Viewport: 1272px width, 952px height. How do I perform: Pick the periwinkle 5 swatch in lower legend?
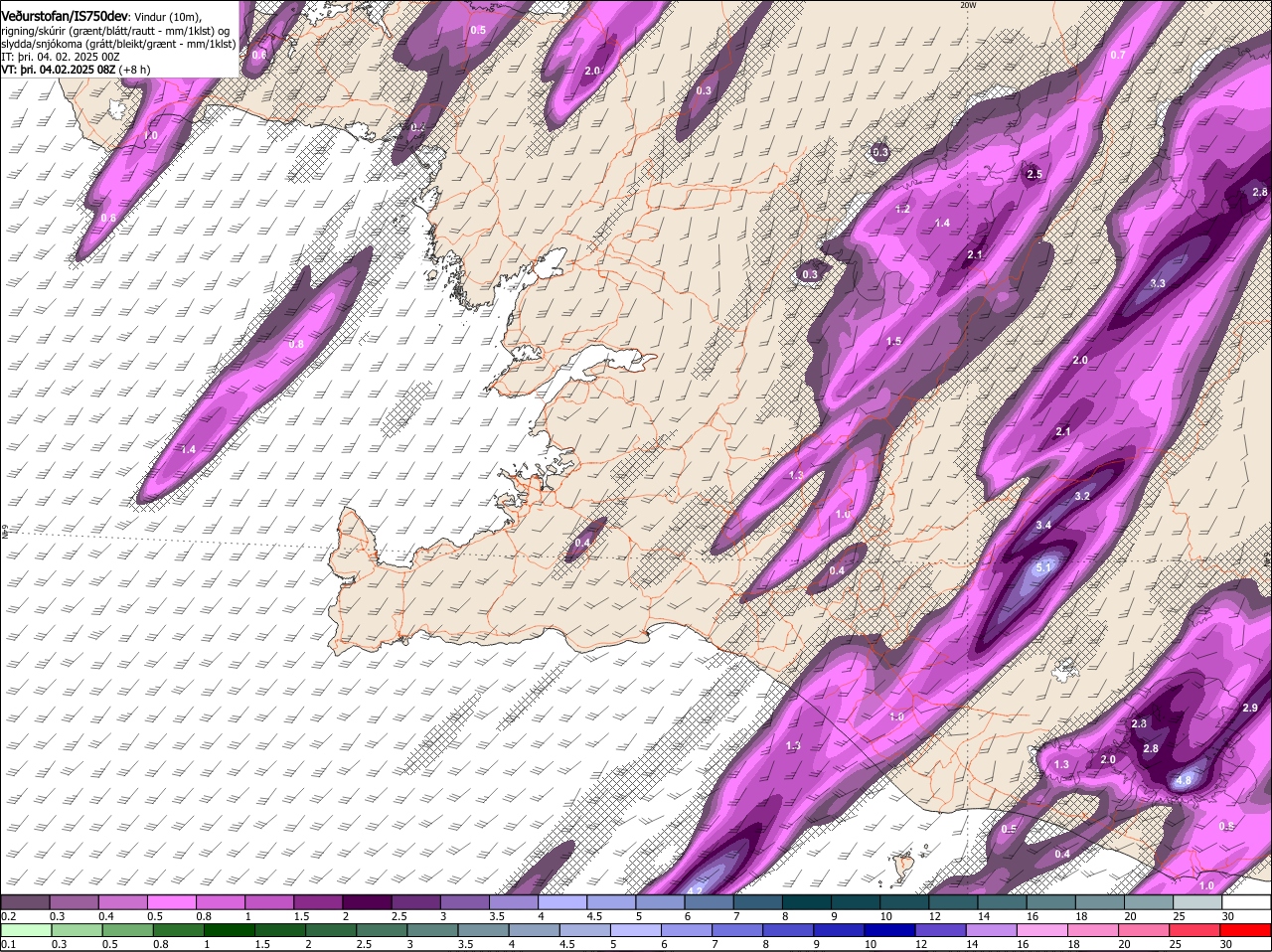637,931
